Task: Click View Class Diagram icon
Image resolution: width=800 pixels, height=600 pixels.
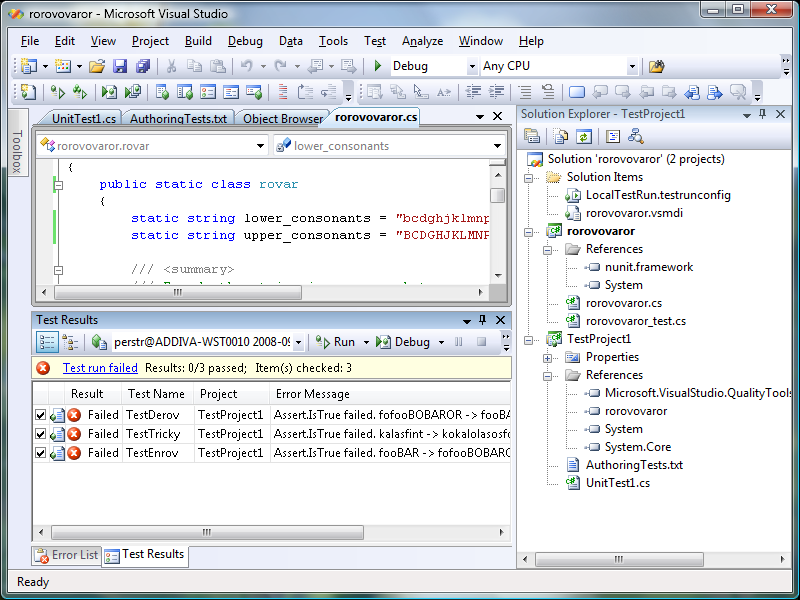Action: [x=636, y=136]
